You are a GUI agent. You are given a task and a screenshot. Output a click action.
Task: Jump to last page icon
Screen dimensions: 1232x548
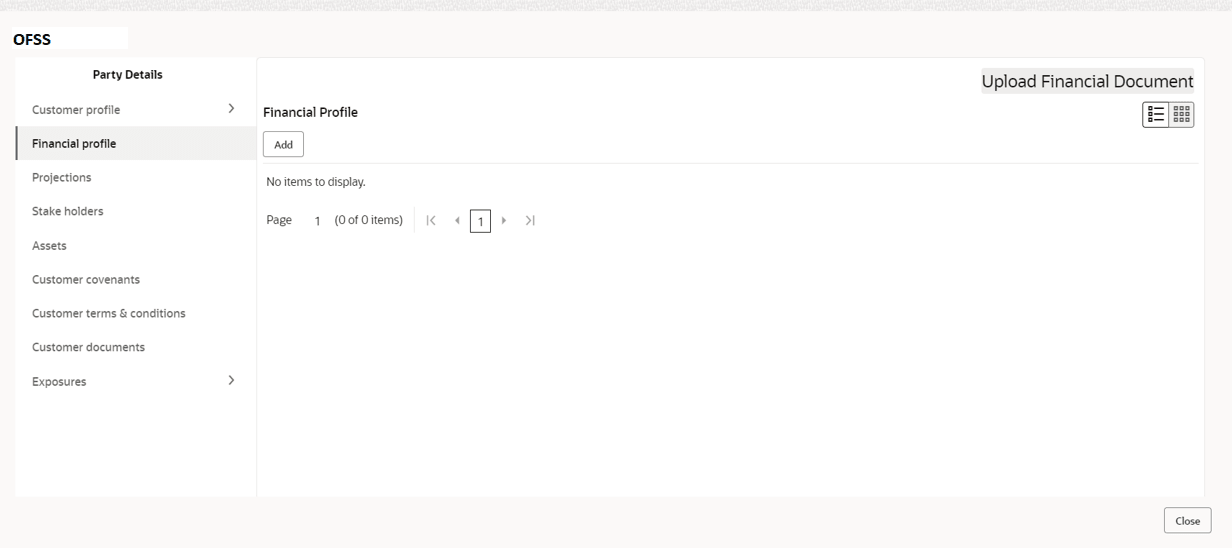pos(530,221)
